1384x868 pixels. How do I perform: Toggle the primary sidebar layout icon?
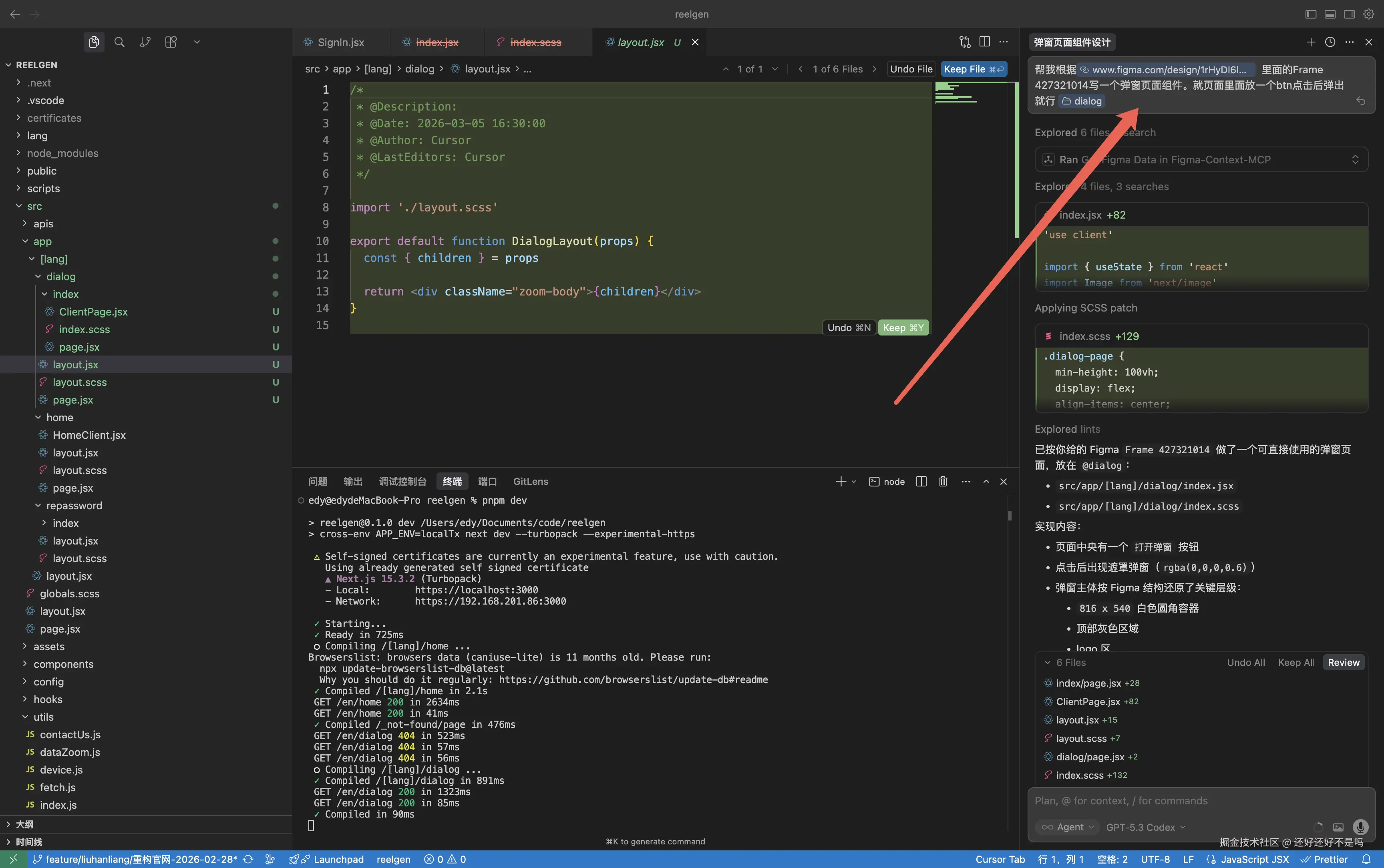coord(1311,14)
